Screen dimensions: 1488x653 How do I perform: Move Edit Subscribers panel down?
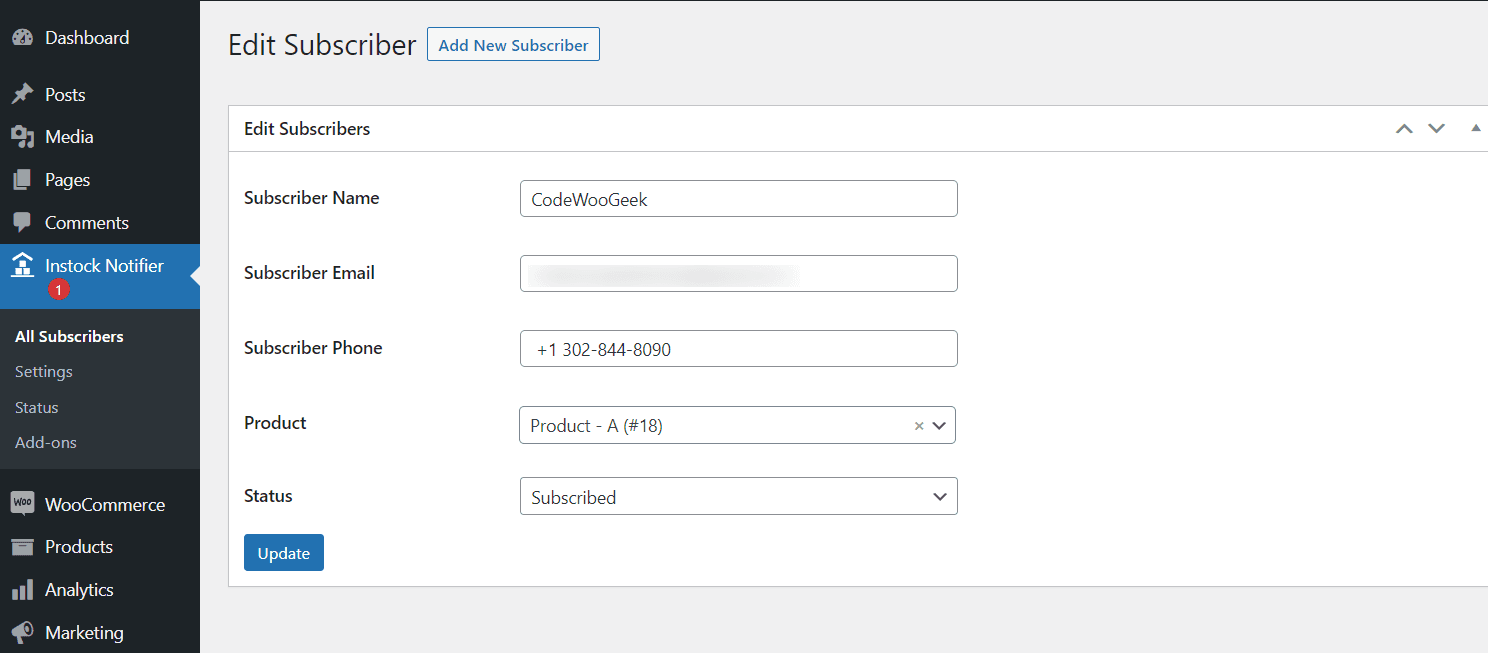pos(1437,128)
